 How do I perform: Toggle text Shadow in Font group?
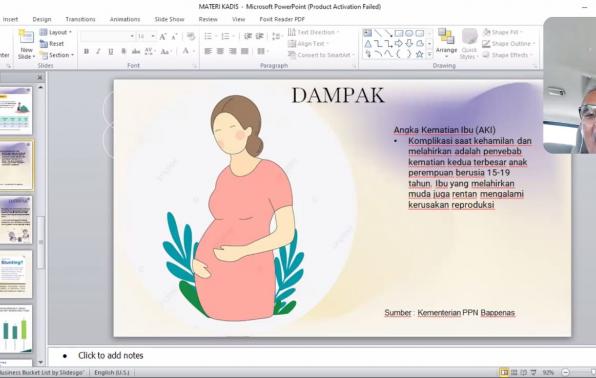tap(123, 51)
